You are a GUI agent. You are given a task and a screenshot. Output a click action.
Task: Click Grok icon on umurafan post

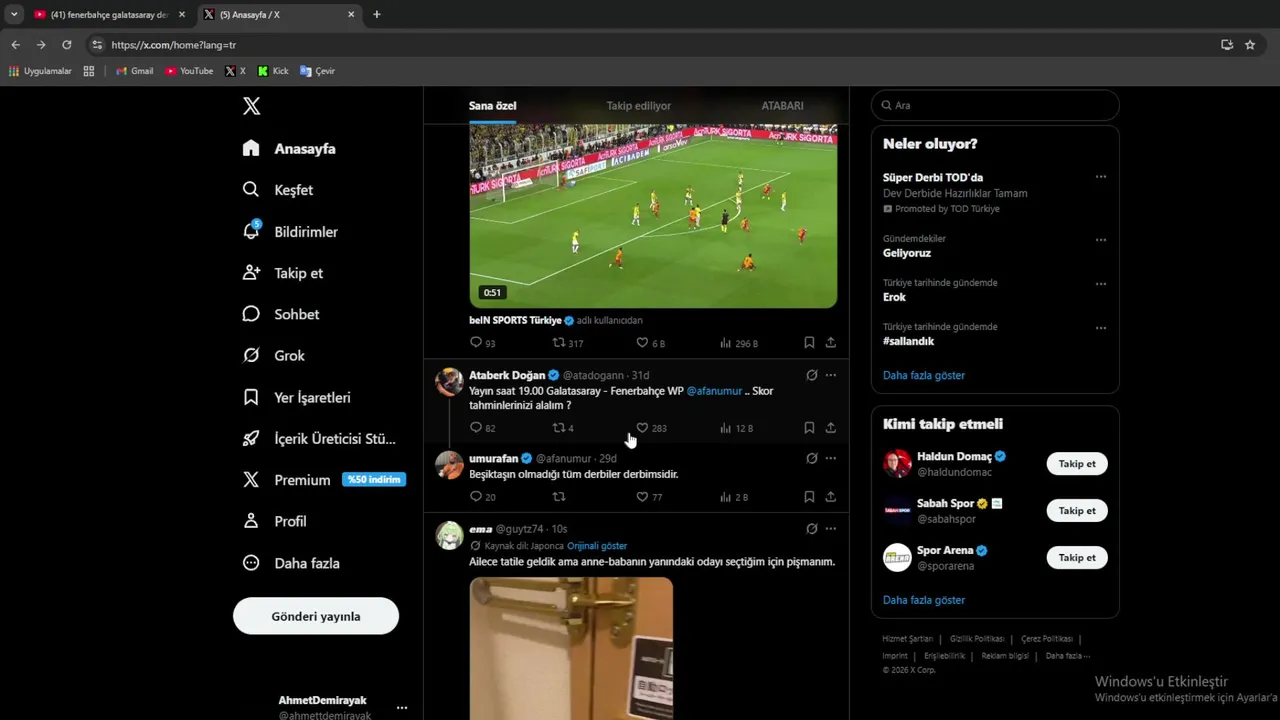click(x=812, y=458)
